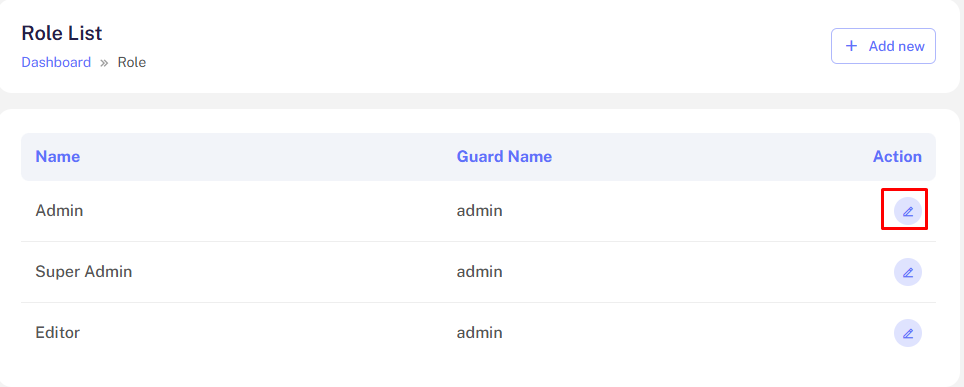The height and width of the screenshot is (387, 964).
Task: Click the Role List page heading
Action: [x=61, y=33]
